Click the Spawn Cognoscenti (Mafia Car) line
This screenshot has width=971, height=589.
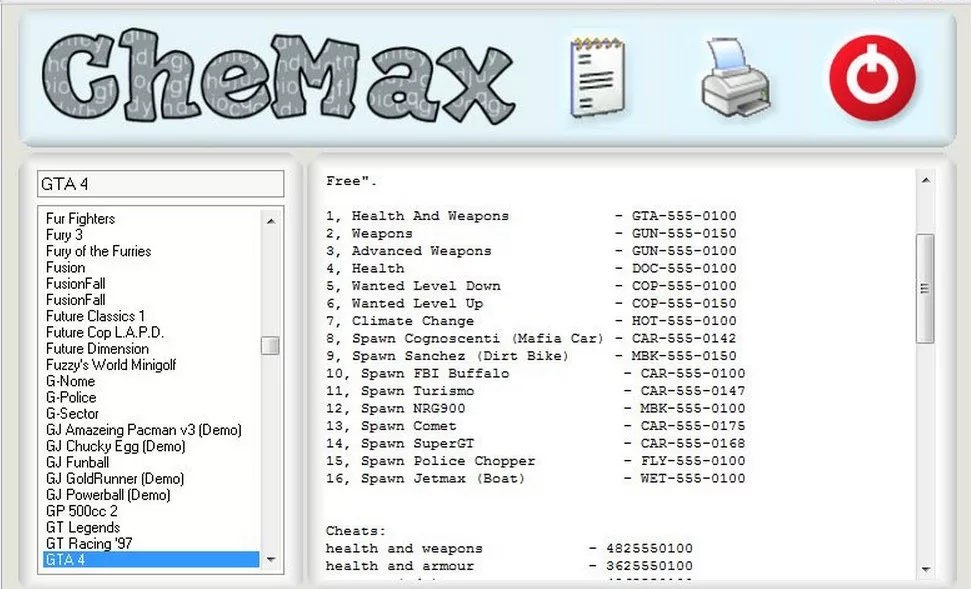531,338
